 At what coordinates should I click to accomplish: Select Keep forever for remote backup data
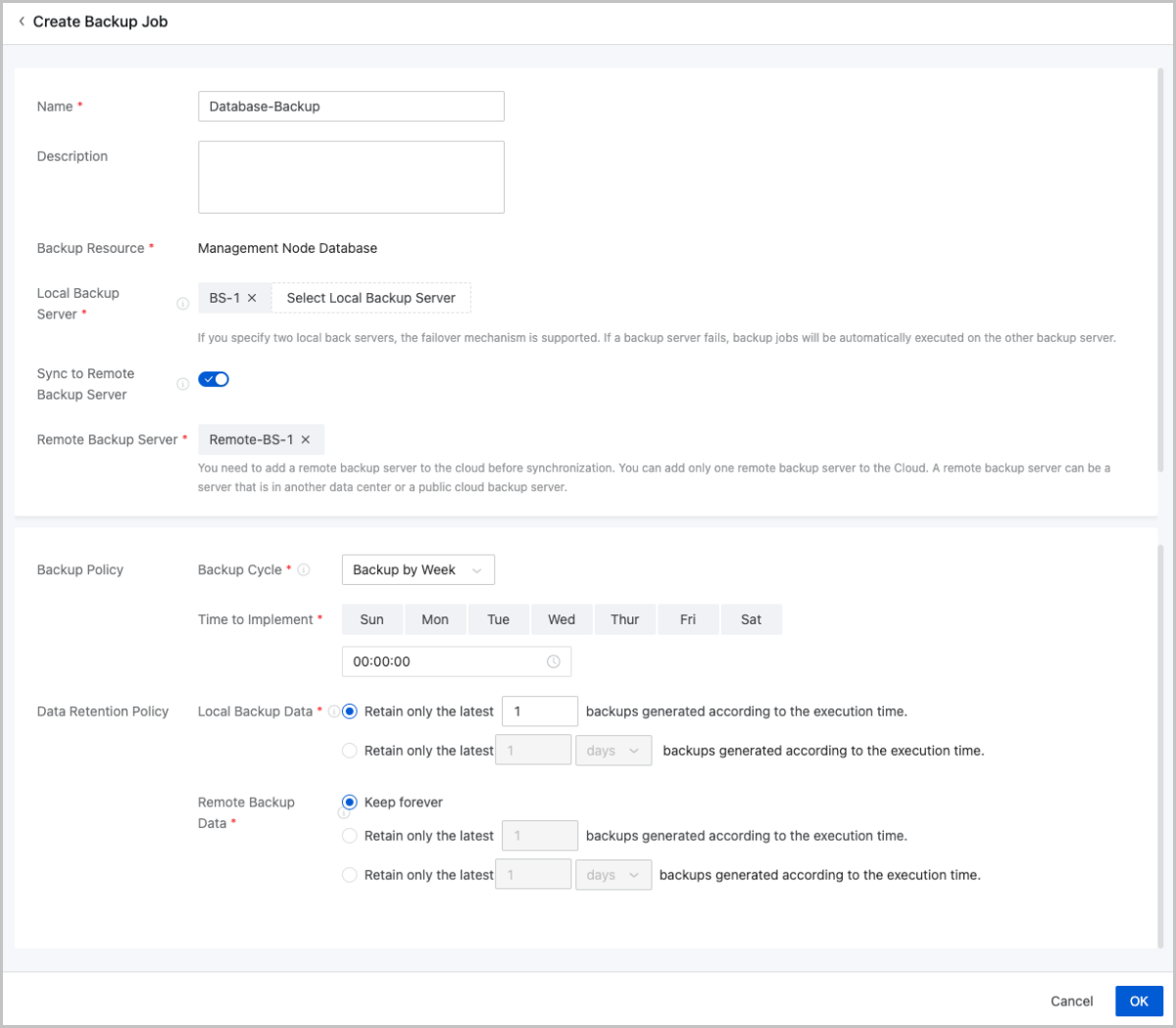pos(350,803)
